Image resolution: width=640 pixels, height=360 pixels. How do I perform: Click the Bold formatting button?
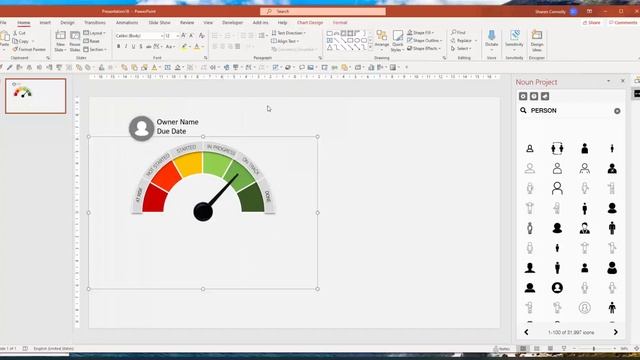[118, 47]
